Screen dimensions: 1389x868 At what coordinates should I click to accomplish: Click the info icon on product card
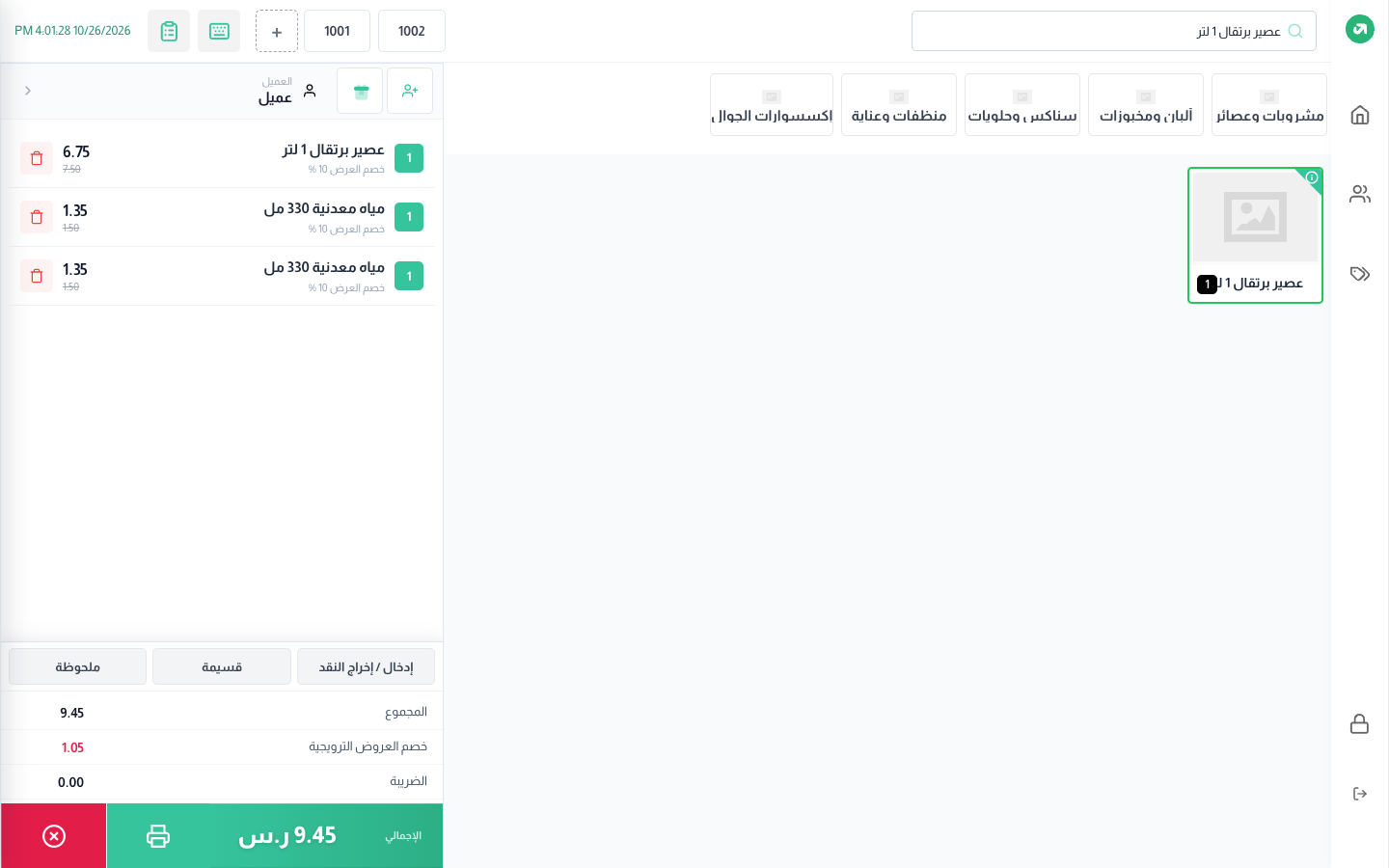click(1312, 177)
